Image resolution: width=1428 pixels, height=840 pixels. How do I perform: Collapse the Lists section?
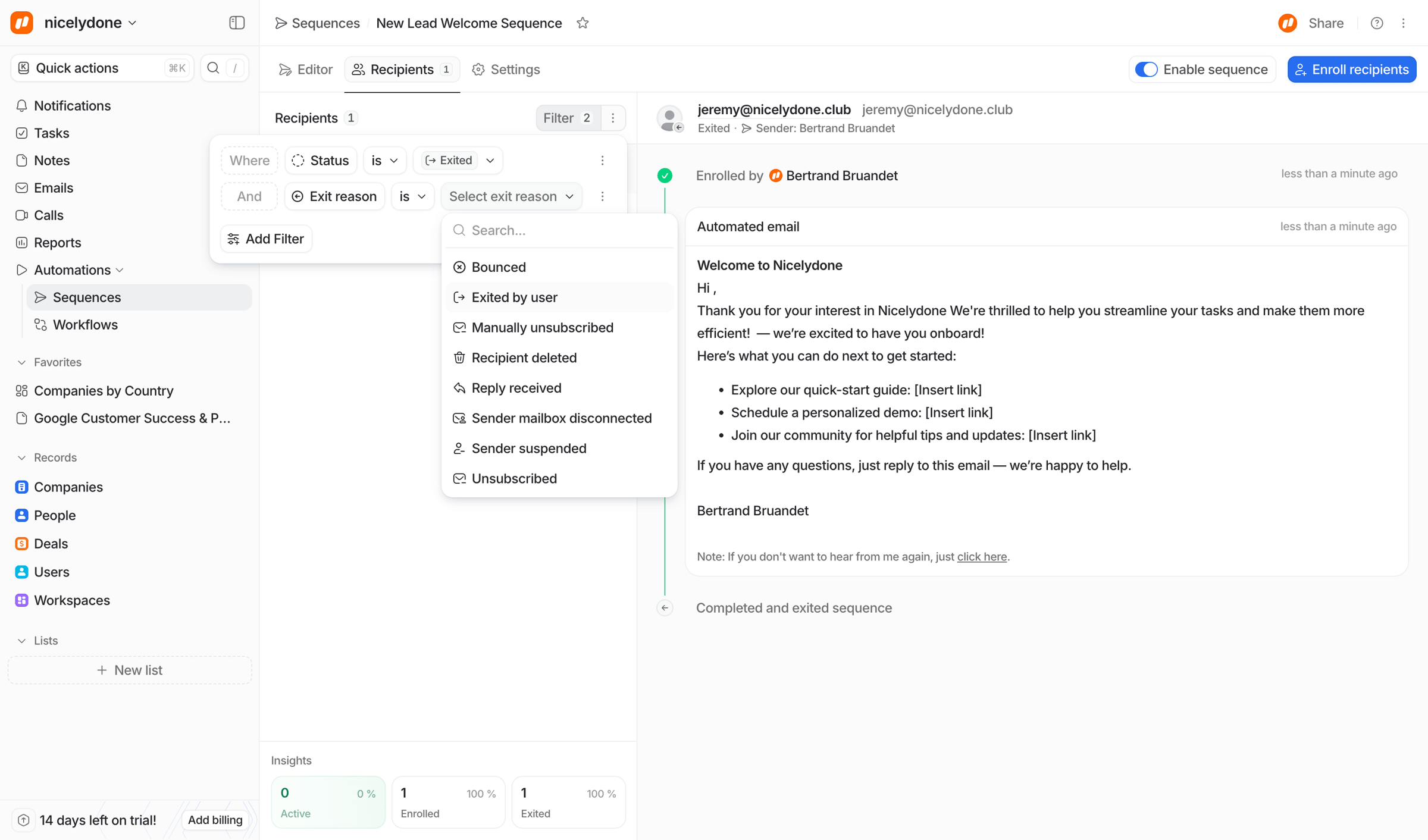tap(22, 640)
